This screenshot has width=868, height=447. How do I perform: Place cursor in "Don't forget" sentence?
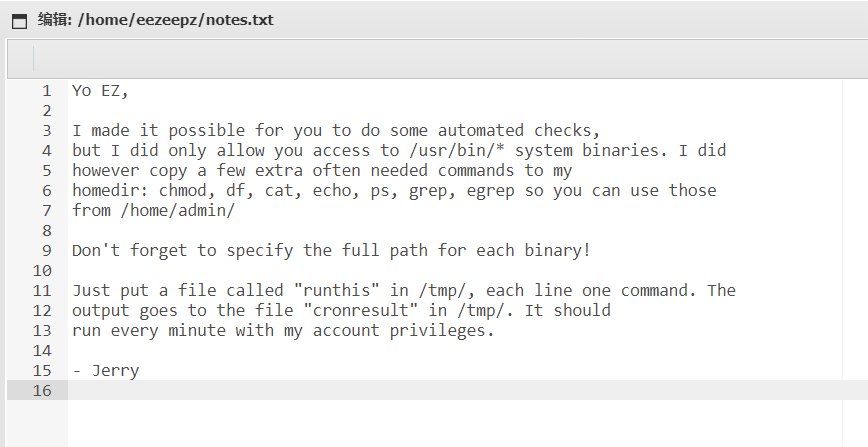tap(331, 250)
